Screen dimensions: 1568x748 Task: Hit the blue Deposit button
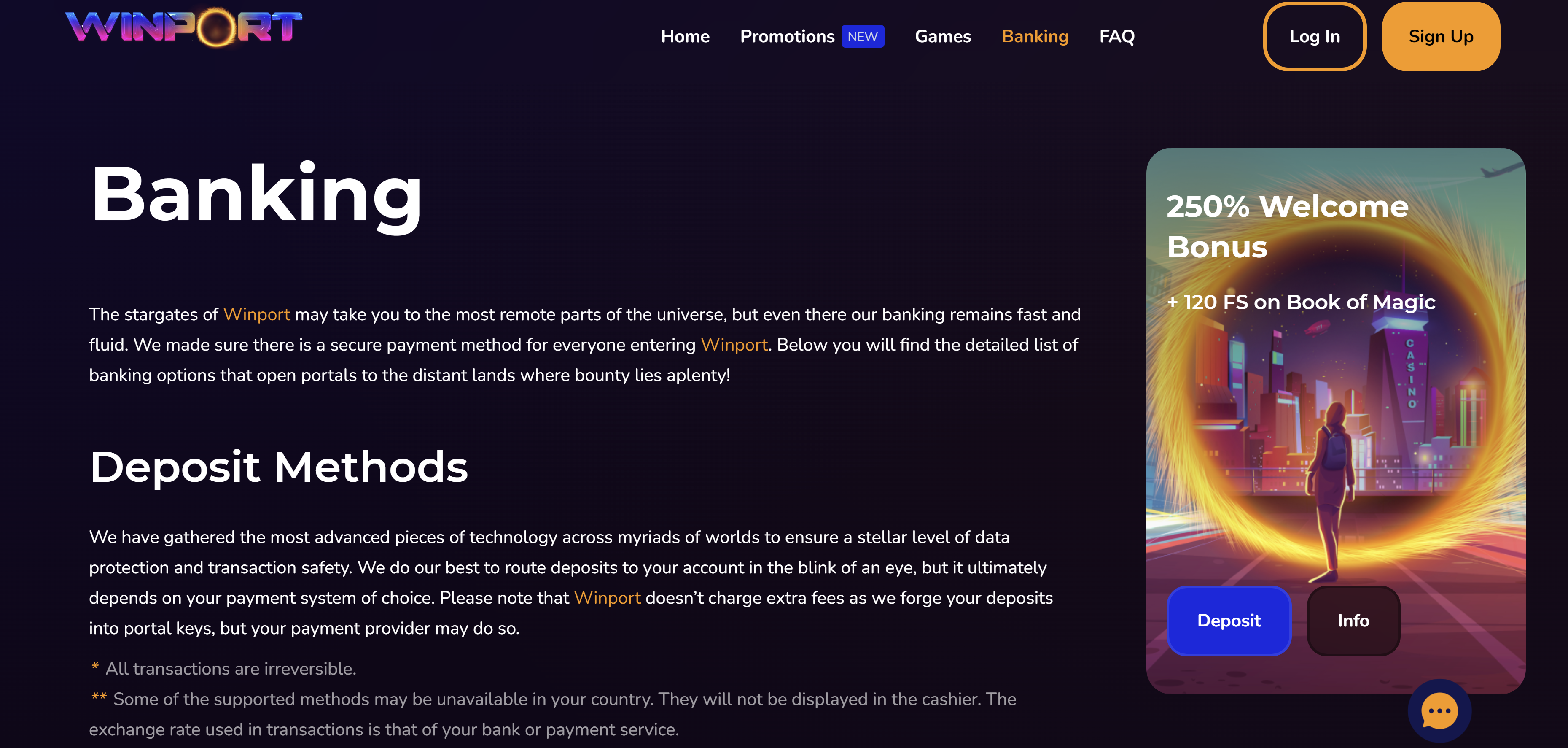click(x=1228, y=621)
